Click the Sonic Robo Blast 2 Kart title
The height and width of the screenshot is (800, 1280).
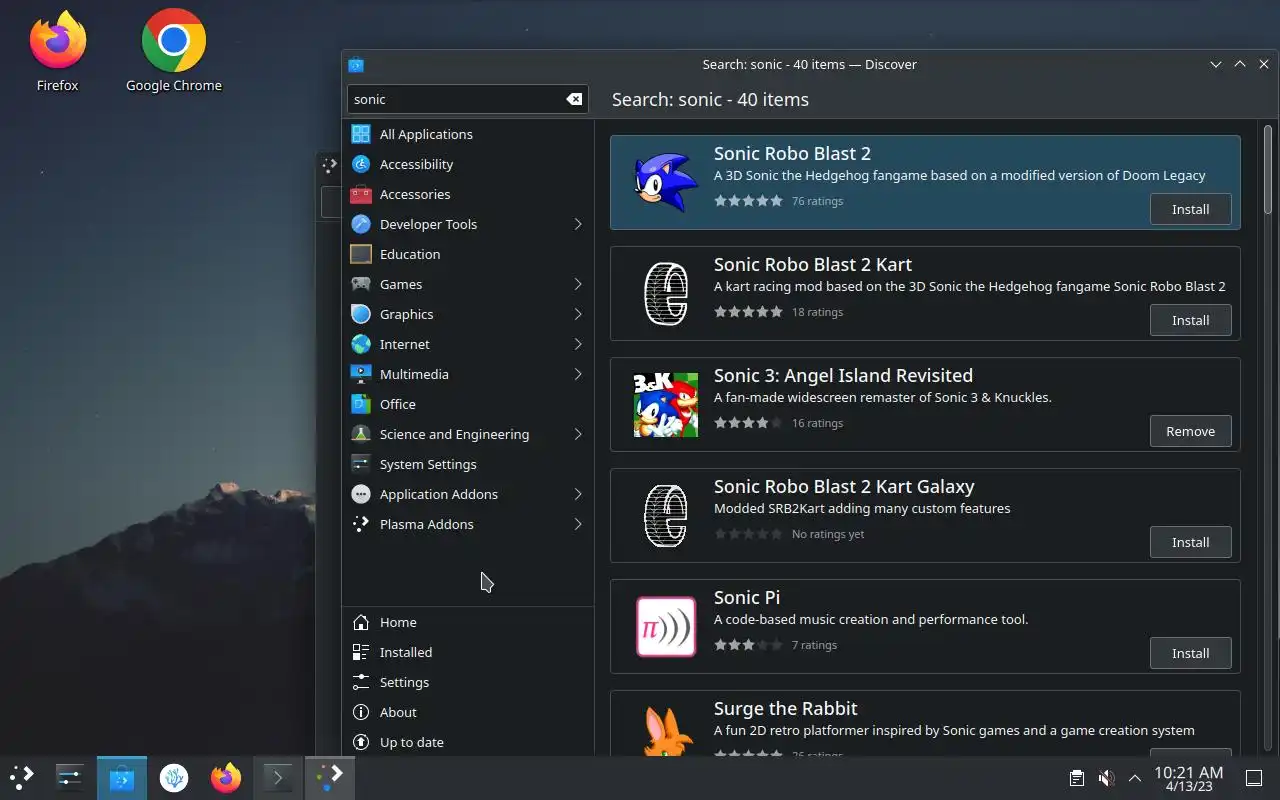812,264
